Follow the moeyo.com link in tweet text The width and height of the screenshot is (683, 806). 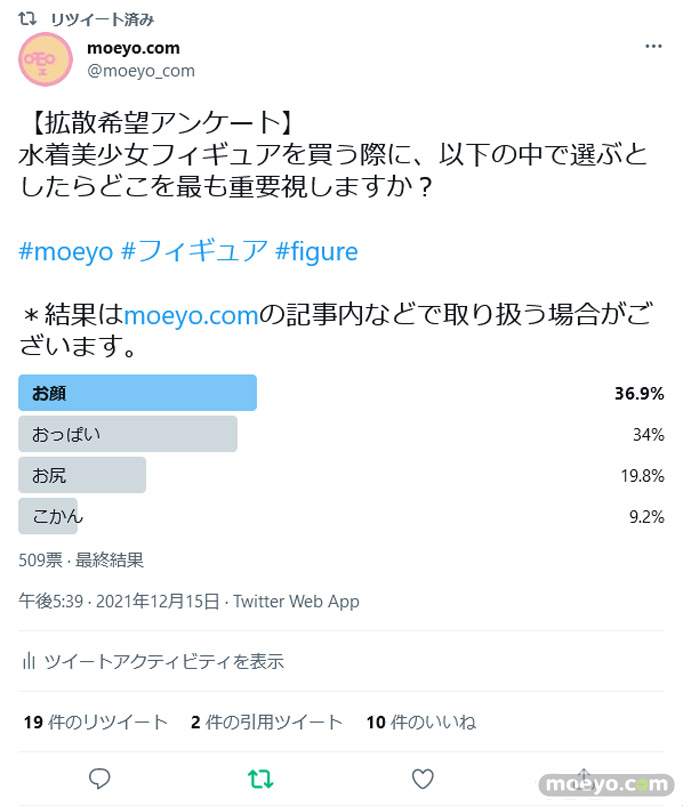click(x=191, y=317)
